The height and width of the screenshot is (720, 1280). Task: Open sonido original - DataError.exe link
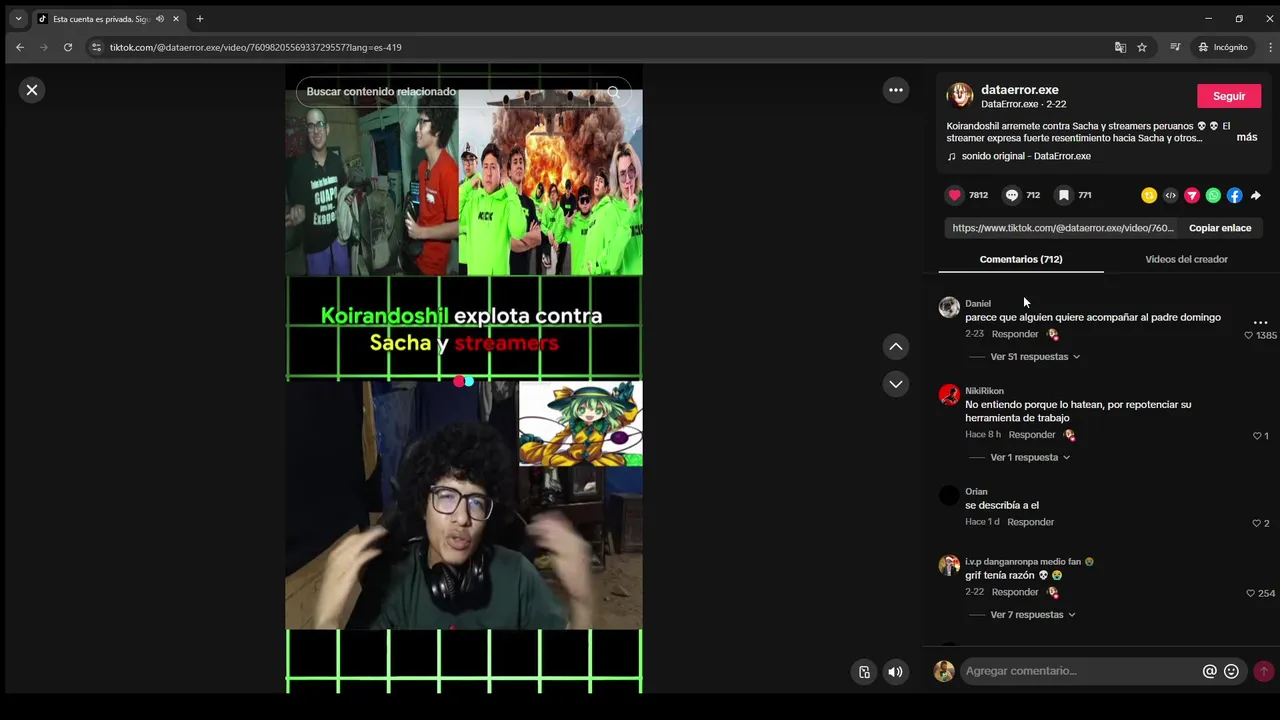(1026, 156)
